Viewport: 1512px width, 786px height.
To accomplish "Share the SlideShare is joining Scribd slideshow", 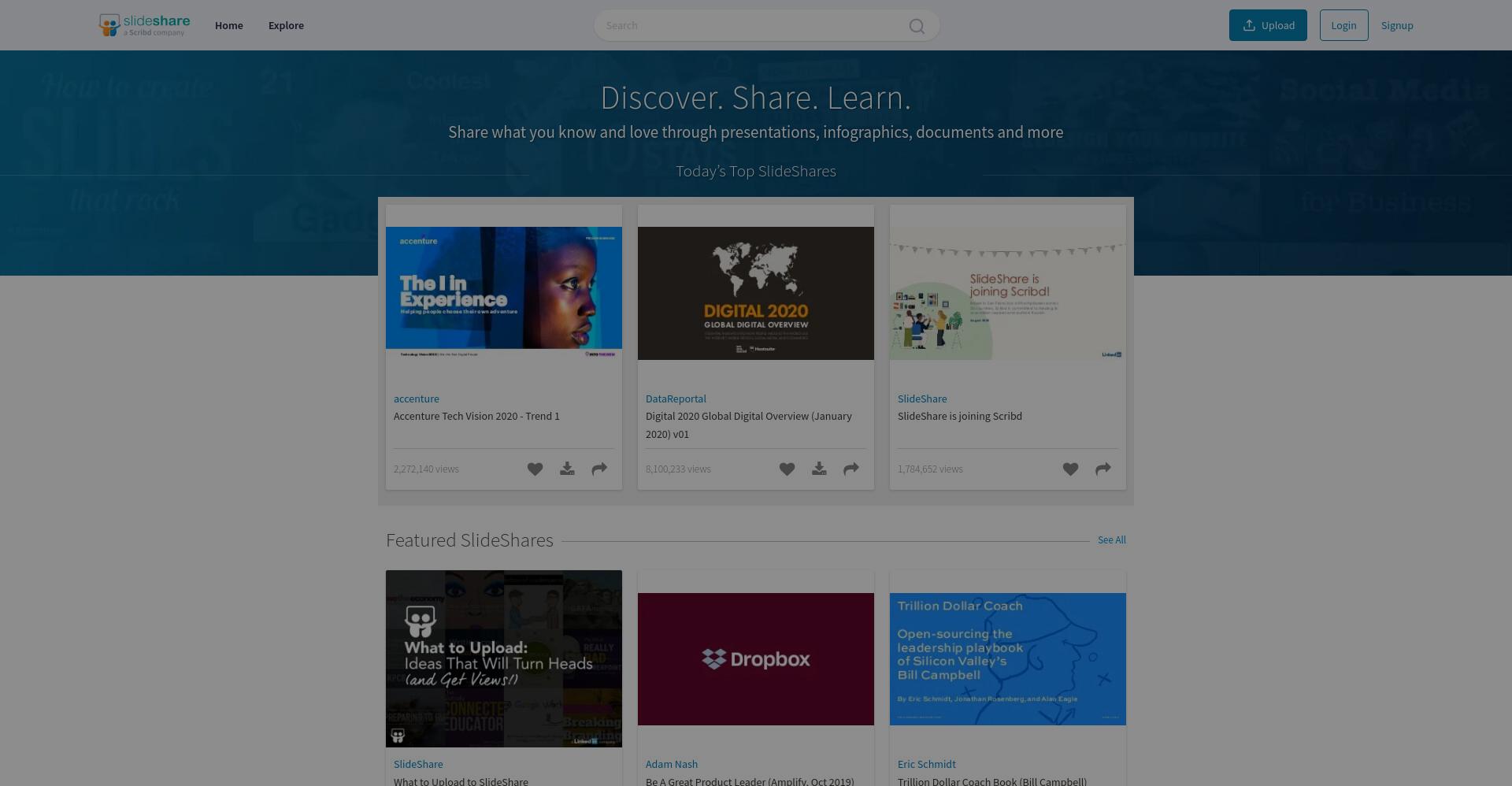I will tap(1103, 469).
